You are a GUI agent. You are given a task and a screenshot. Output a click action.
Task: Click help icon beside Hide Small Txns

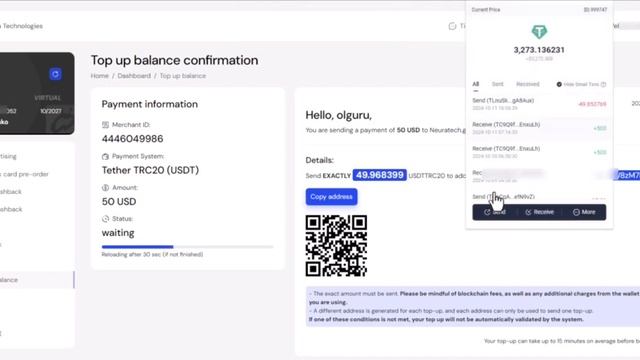tap(604, 84)
